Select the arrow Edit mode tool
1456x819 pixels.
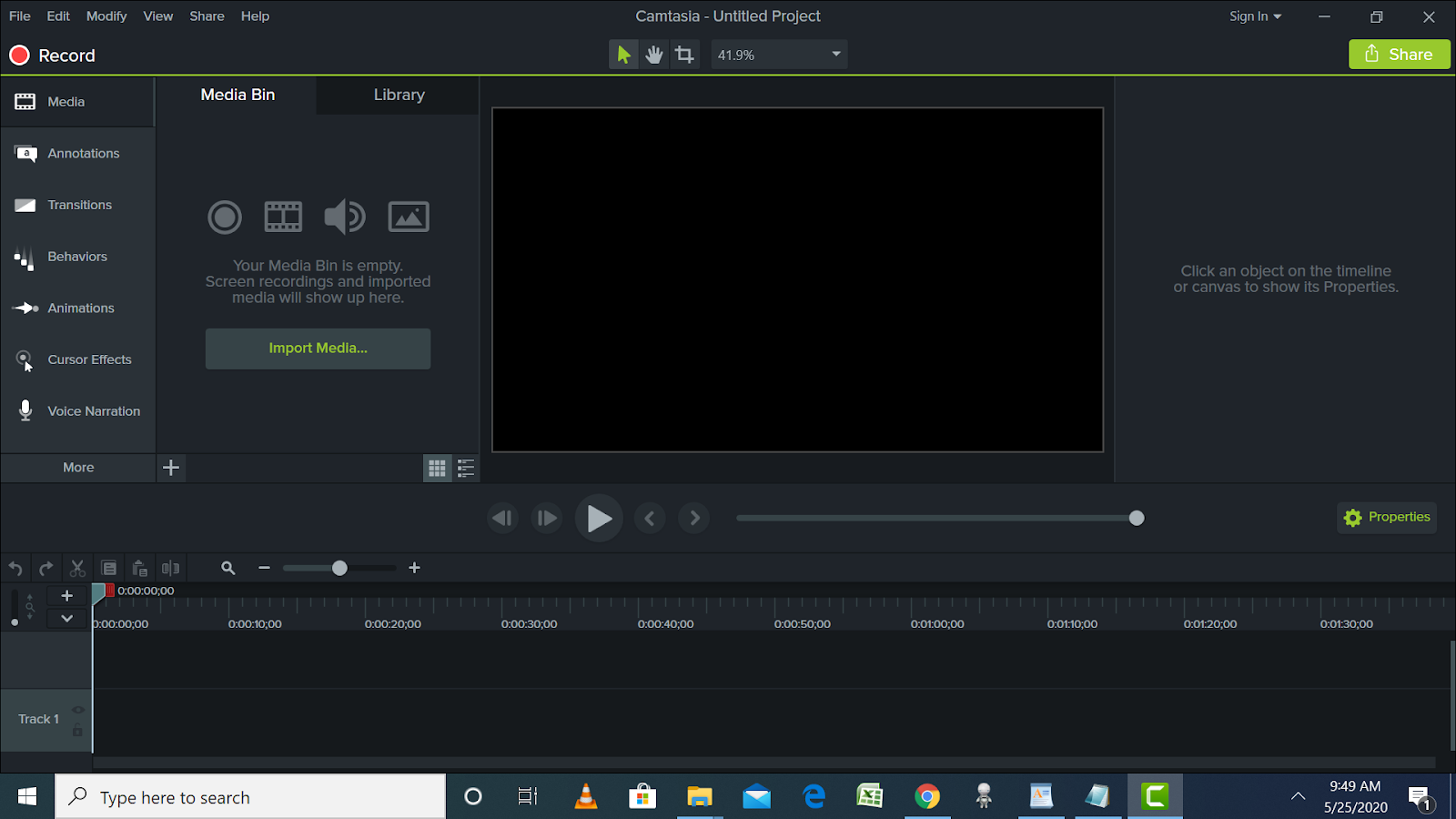pos(623,55)
